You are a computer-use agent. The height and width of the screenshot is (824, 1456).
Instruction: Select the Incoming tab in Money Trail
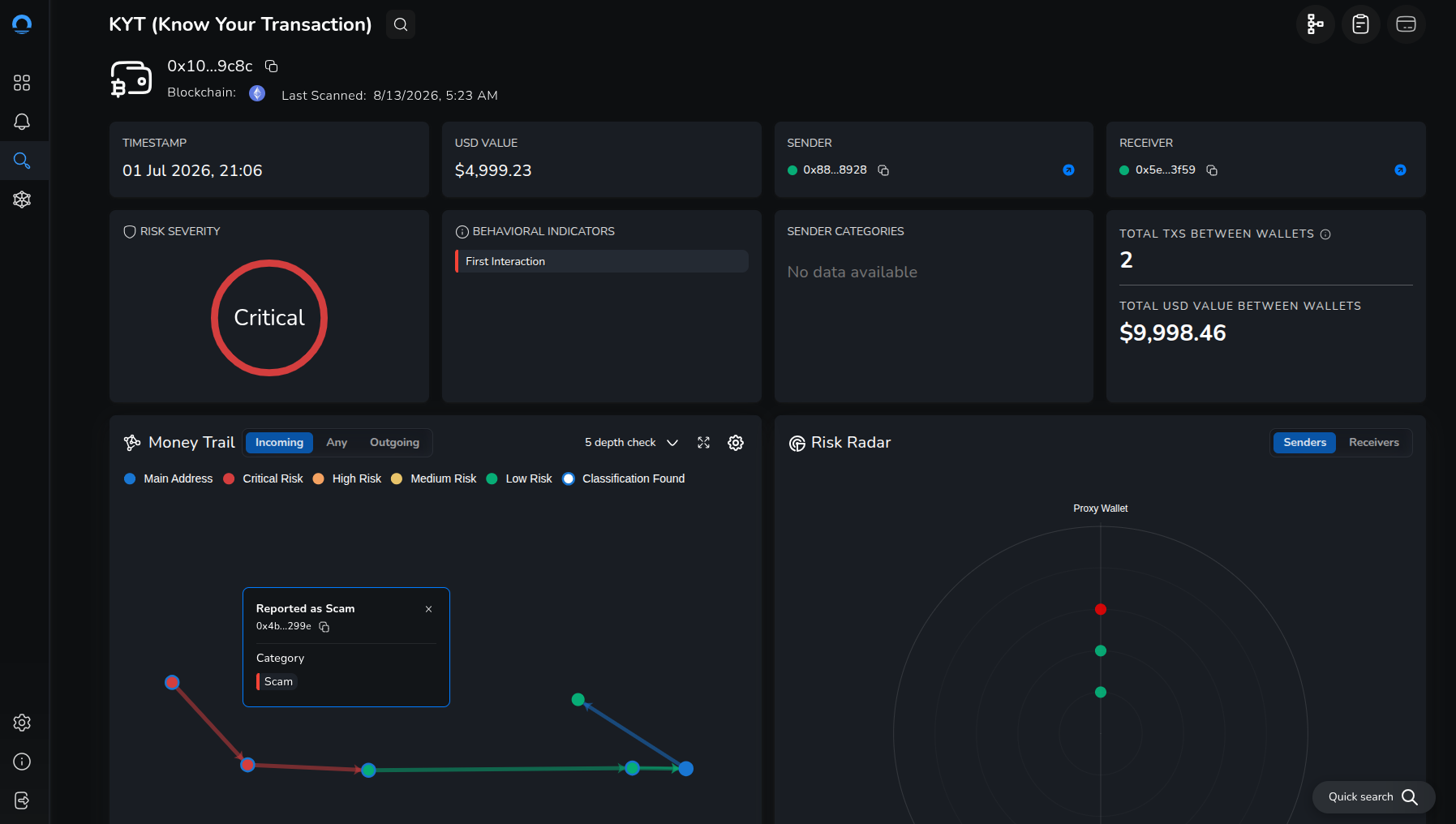(x=279, y=443)
